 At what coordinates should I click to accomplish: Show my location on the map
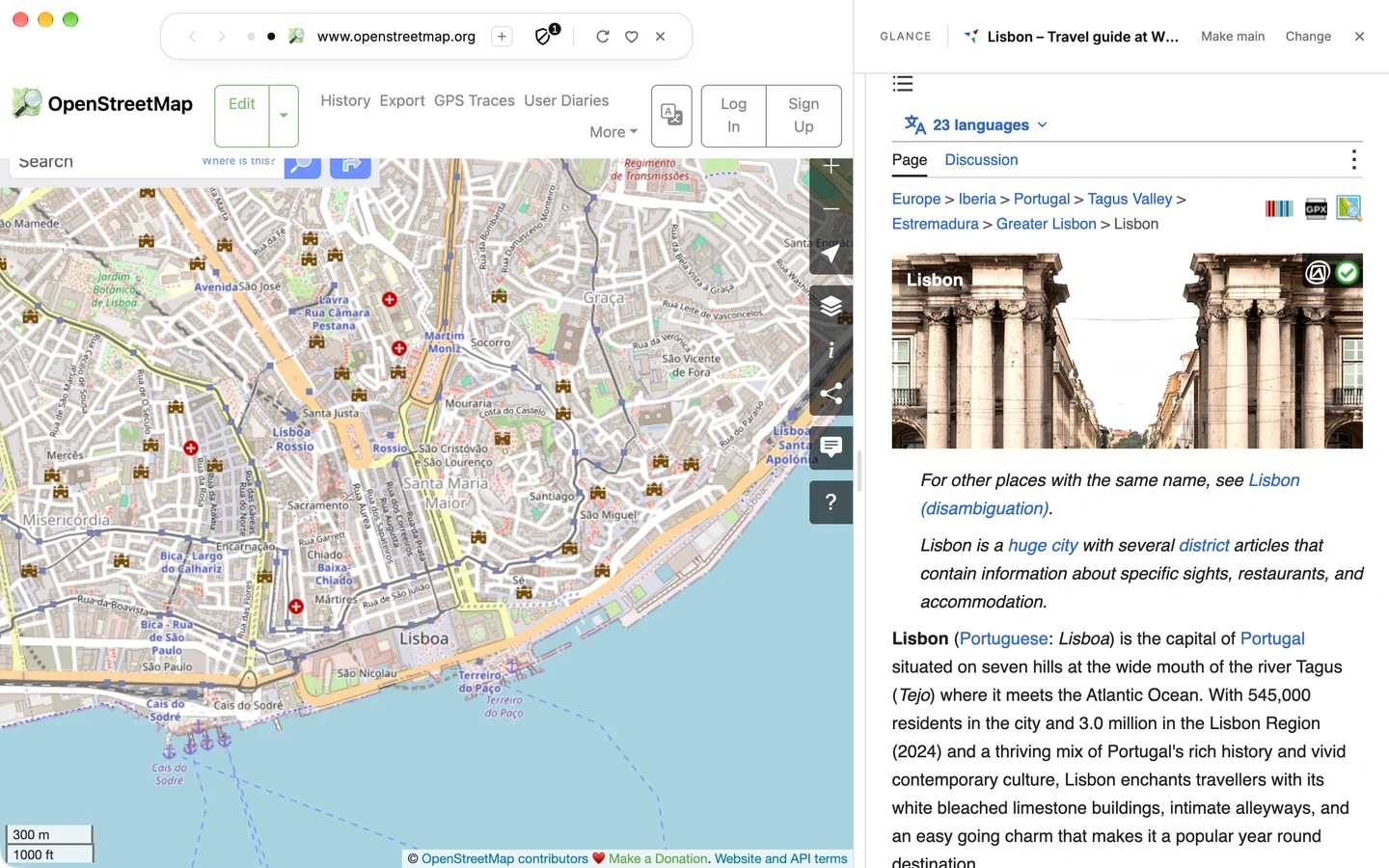pyautogui.click(x=831, y=254)
